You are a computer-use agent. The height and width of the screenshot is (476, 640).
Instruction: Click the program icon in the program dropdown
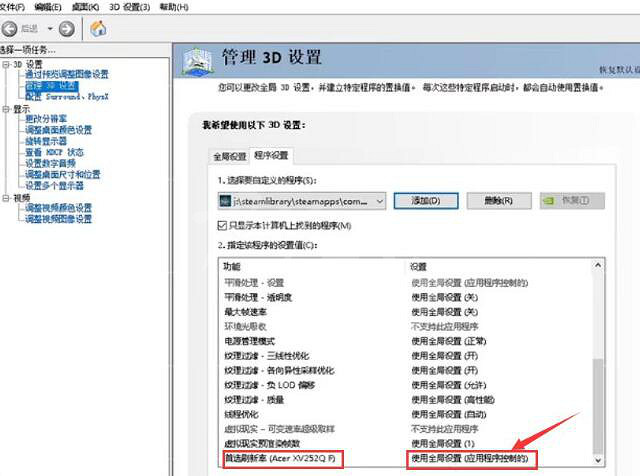225,201
